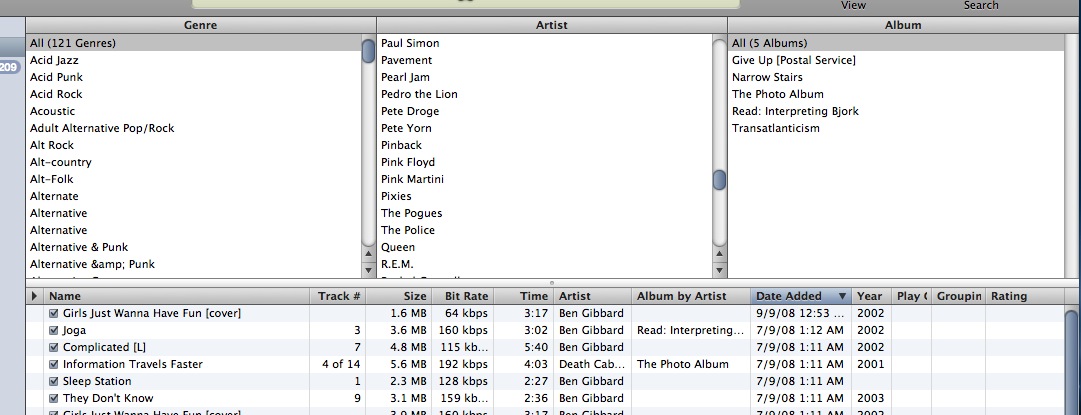Disable the Sleep Station track checkbox
1081x415 pixels.
coord(54,381)
